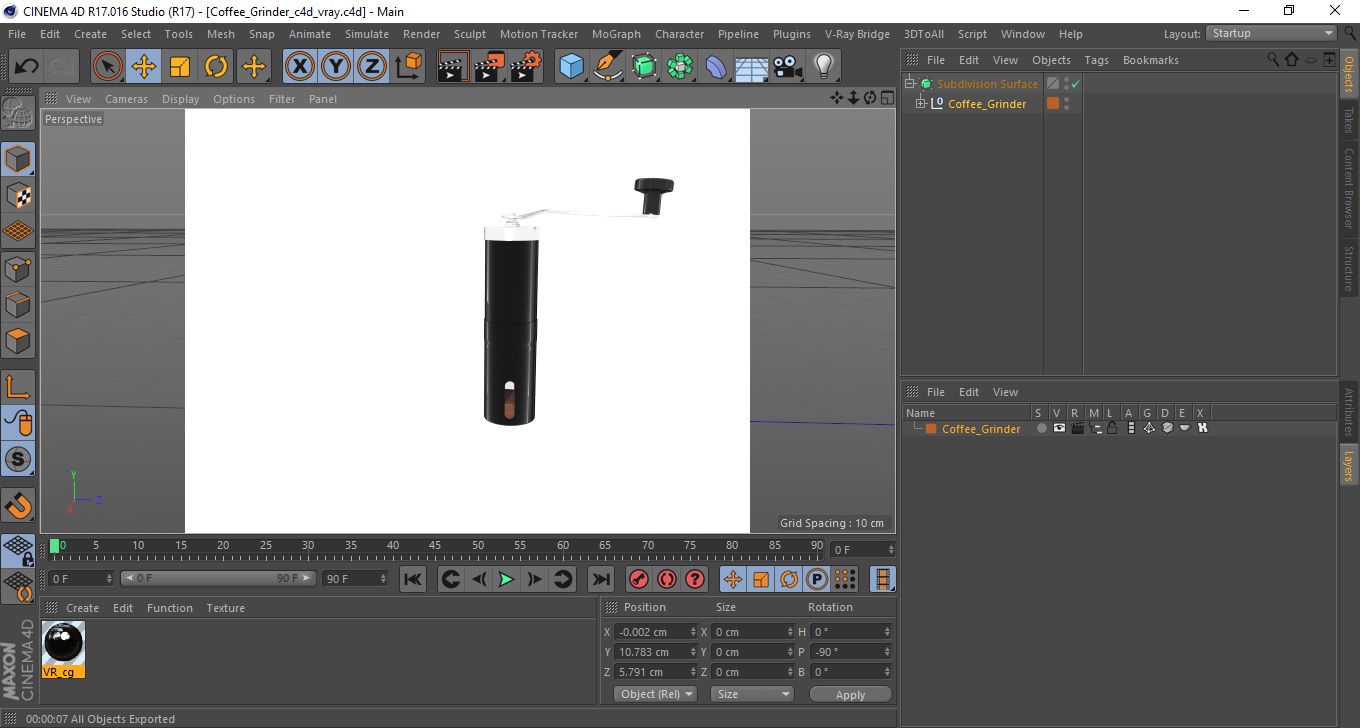
Task: Enable Axis mode L icon
Action: coord(18,387)
